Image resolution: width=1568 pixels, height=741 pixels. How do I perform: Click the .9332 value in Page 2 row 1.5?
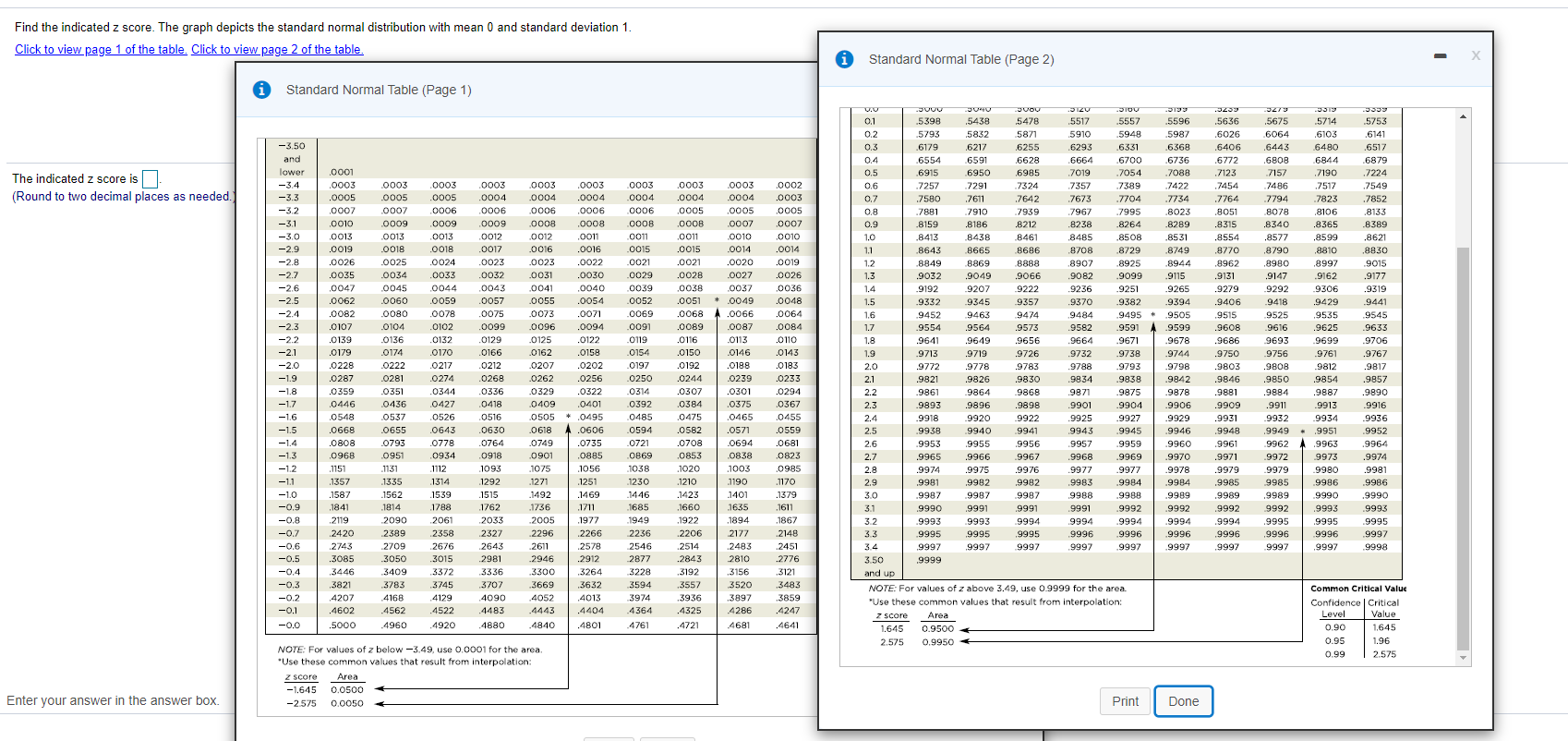(x=928, y=302)
